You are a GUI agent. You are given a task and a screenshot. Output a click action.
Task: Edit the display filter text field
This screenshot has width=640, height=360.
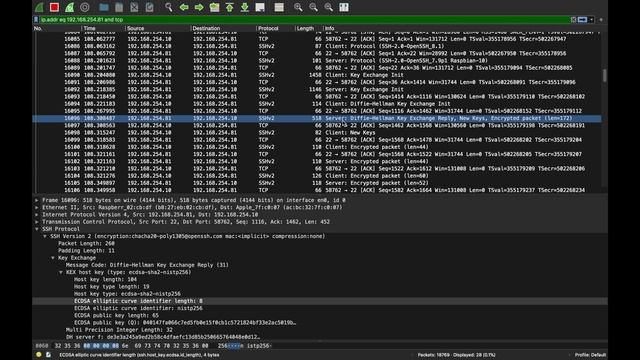click(x=304, y=20)
